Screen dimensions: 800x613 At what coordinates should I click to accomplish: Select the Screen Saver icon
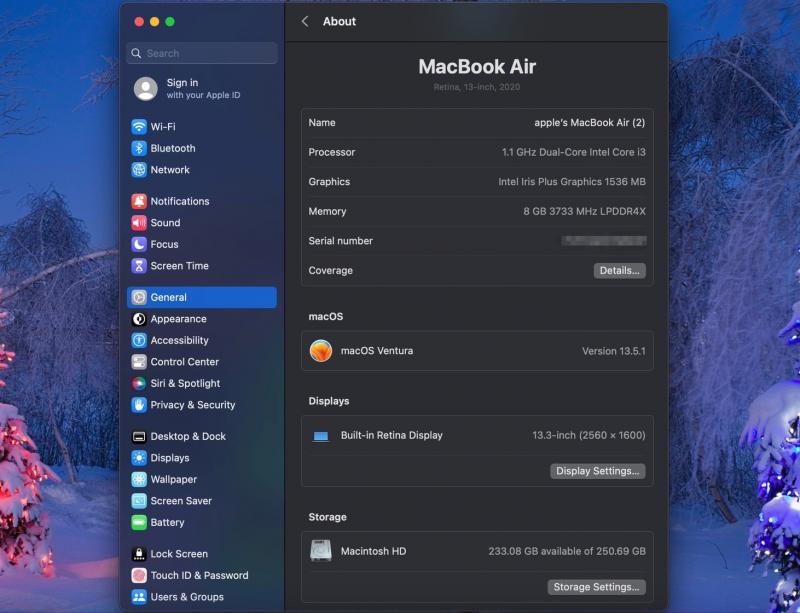tap(139, 500)
